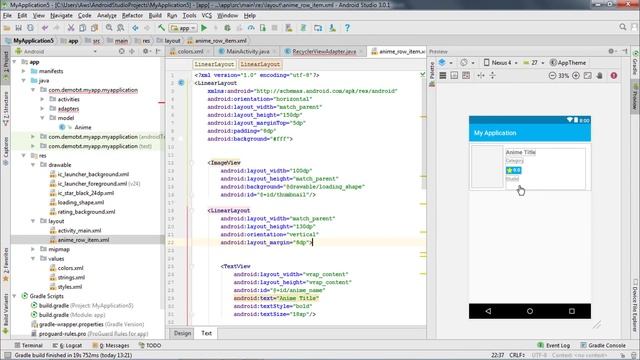The width and height of the screenshot is (640, 360).
Task: Open design surface layers dropdown
Action: pyautogui.click(x=445, y=62)
